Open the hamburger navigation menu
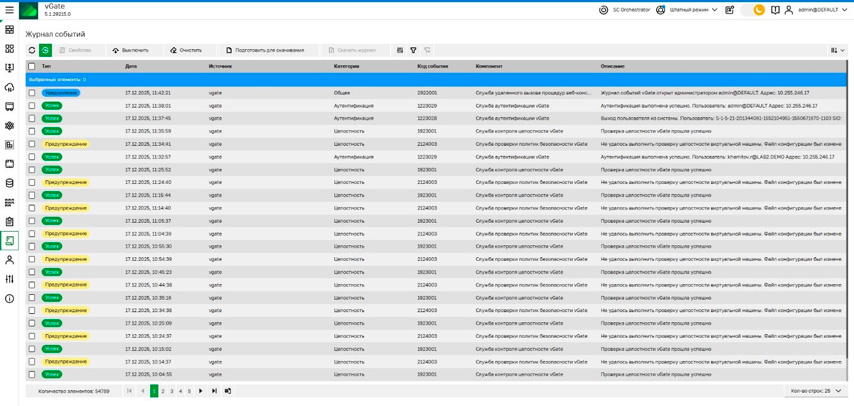 [10, 10]
